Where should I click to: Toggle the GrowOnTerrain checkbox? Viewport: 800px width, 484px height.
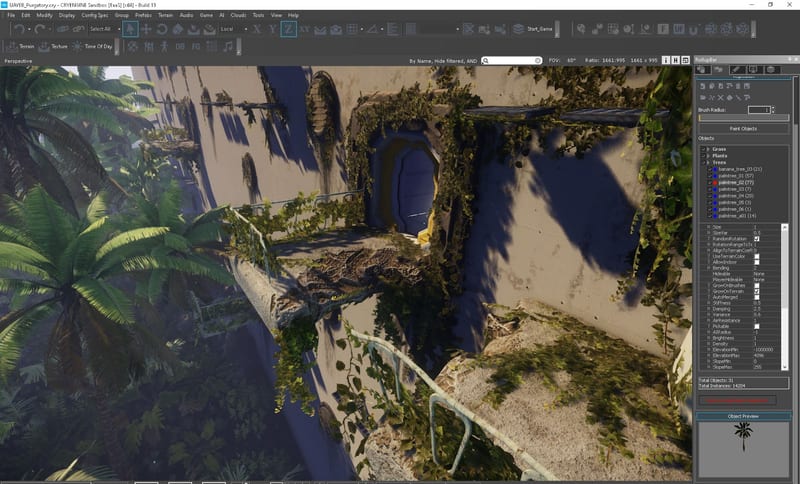click(x=757, y=291)
